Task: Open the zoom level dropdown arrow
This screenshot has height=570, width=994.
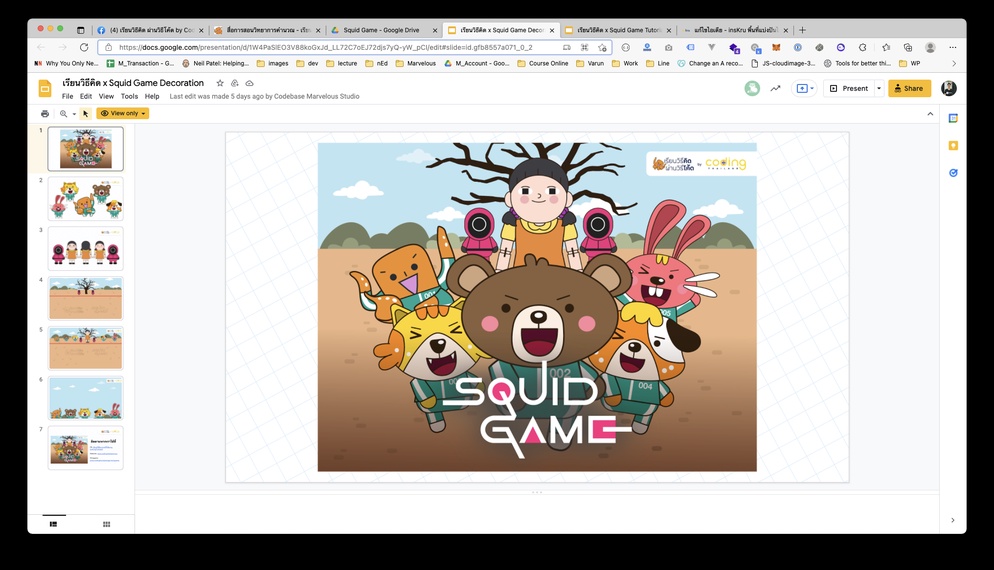Action: tap(74, 114)
